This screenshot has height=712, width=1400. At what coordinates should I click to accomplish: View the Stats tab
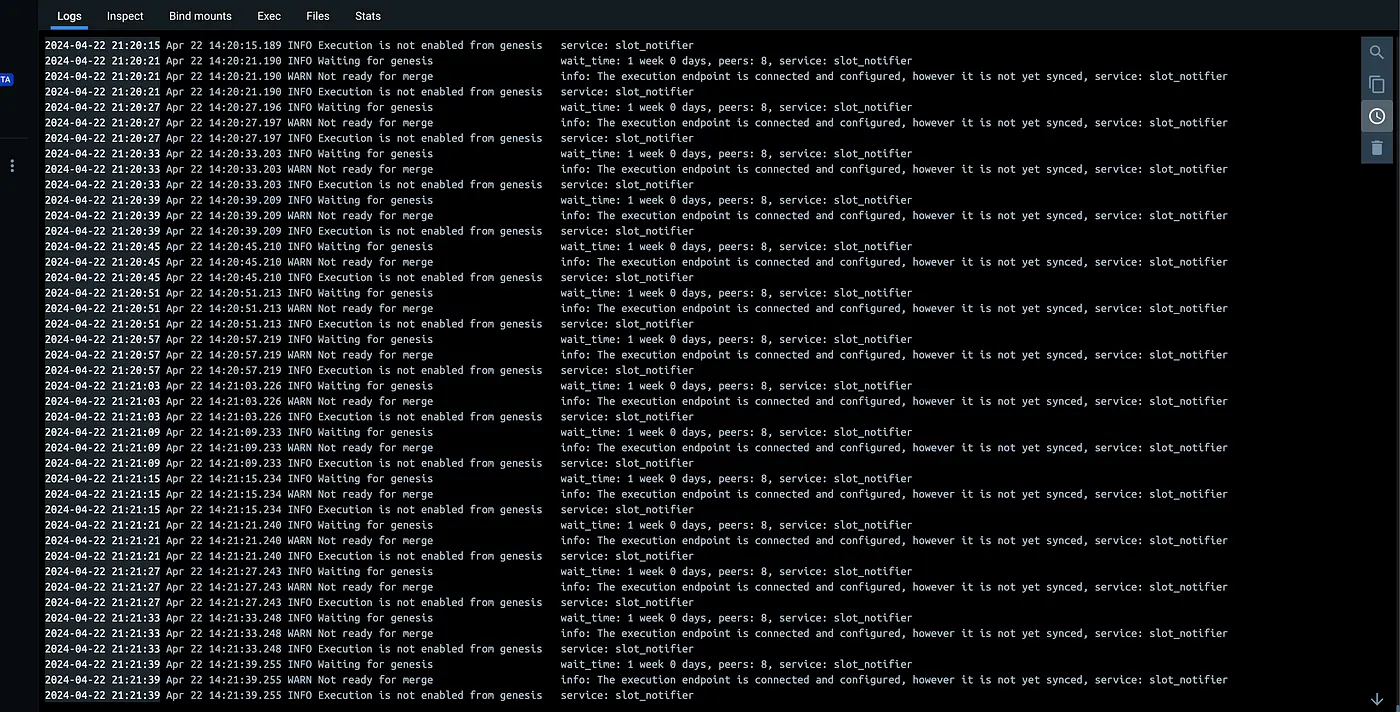tap(368, 16)
